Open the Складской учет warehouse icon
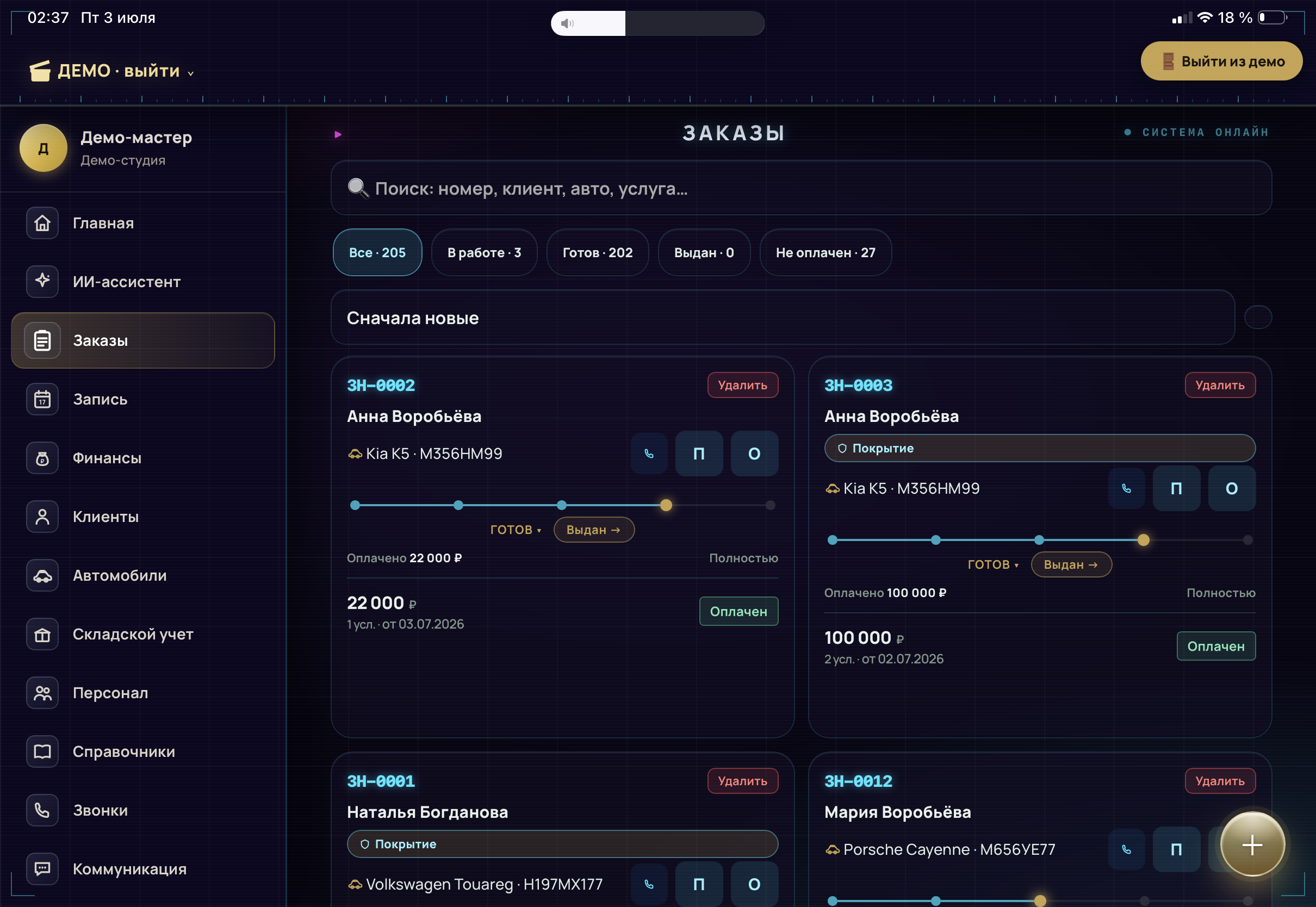Image resolution: width=1316 pixels, height=907 pixels. click(x=42, y=633)
